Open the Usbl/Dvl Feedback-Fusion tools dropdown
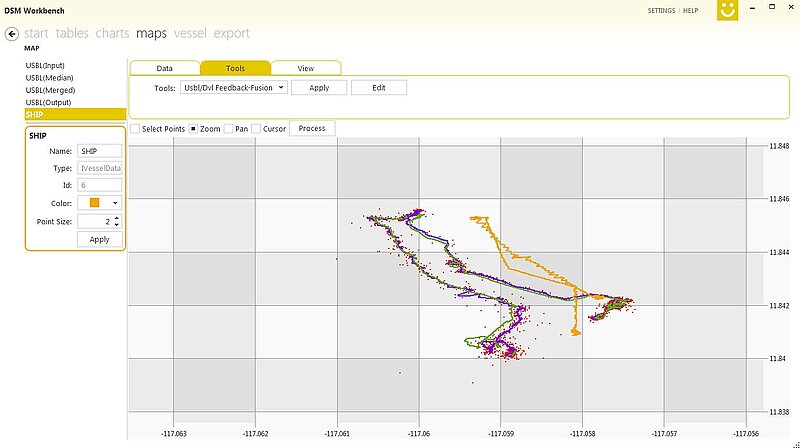 [234, 88]
